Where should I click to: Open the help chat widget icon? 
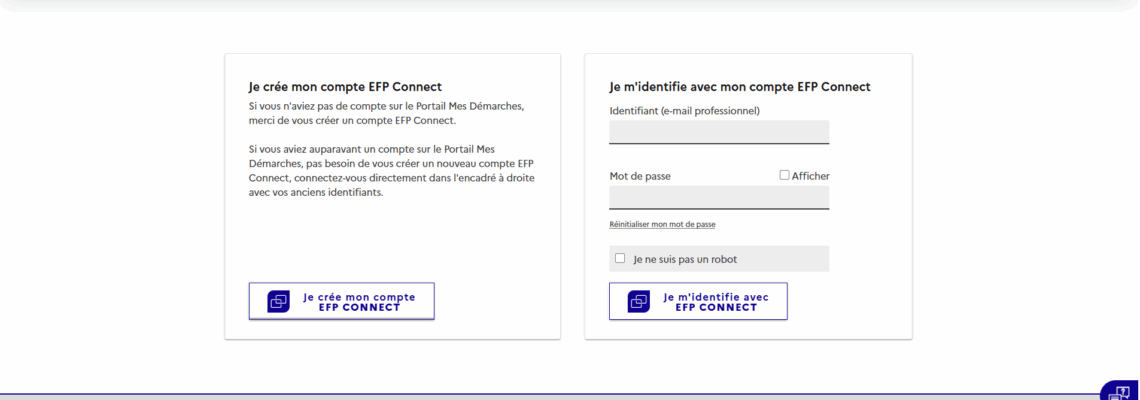(1120, 392)
